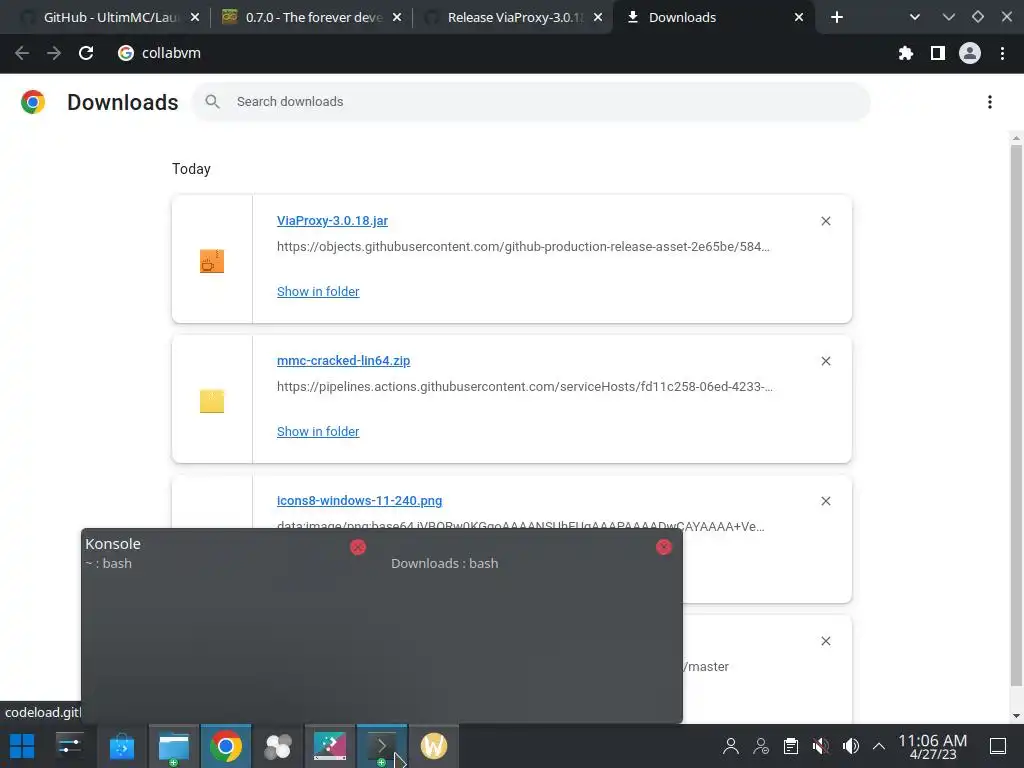This screenshot has height=768, width=1024.
Task: Open the clipboard tray icon
Action: (x=791, y=746)
